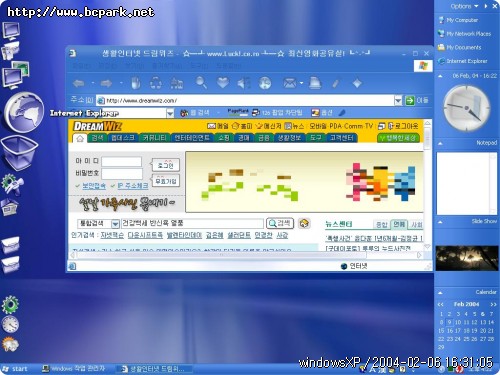Open the 통합검색 dropdown
Screen dimensions: 500x375
coord(115,223)
